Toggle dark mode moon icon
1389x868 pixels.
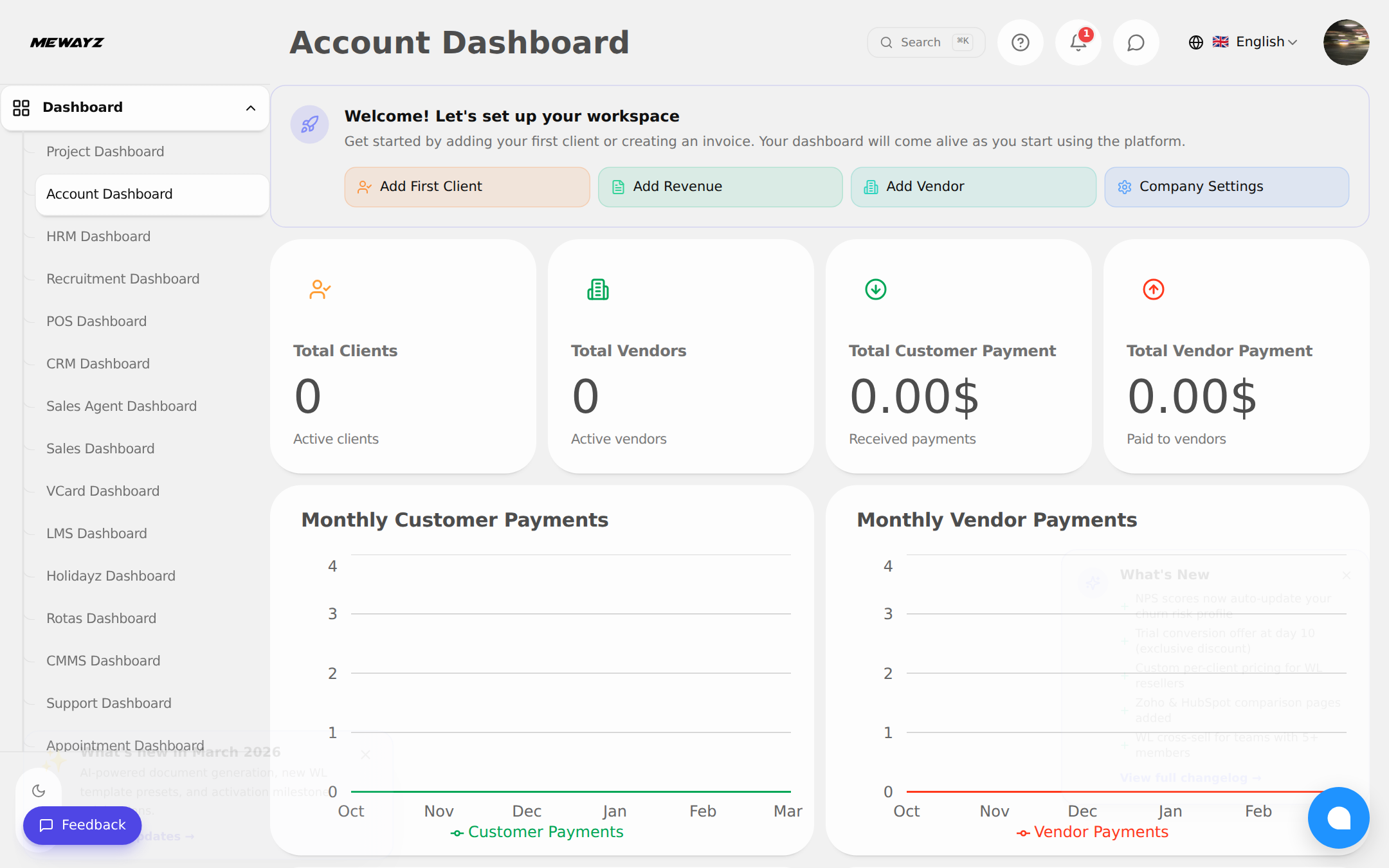coord(39,790)
